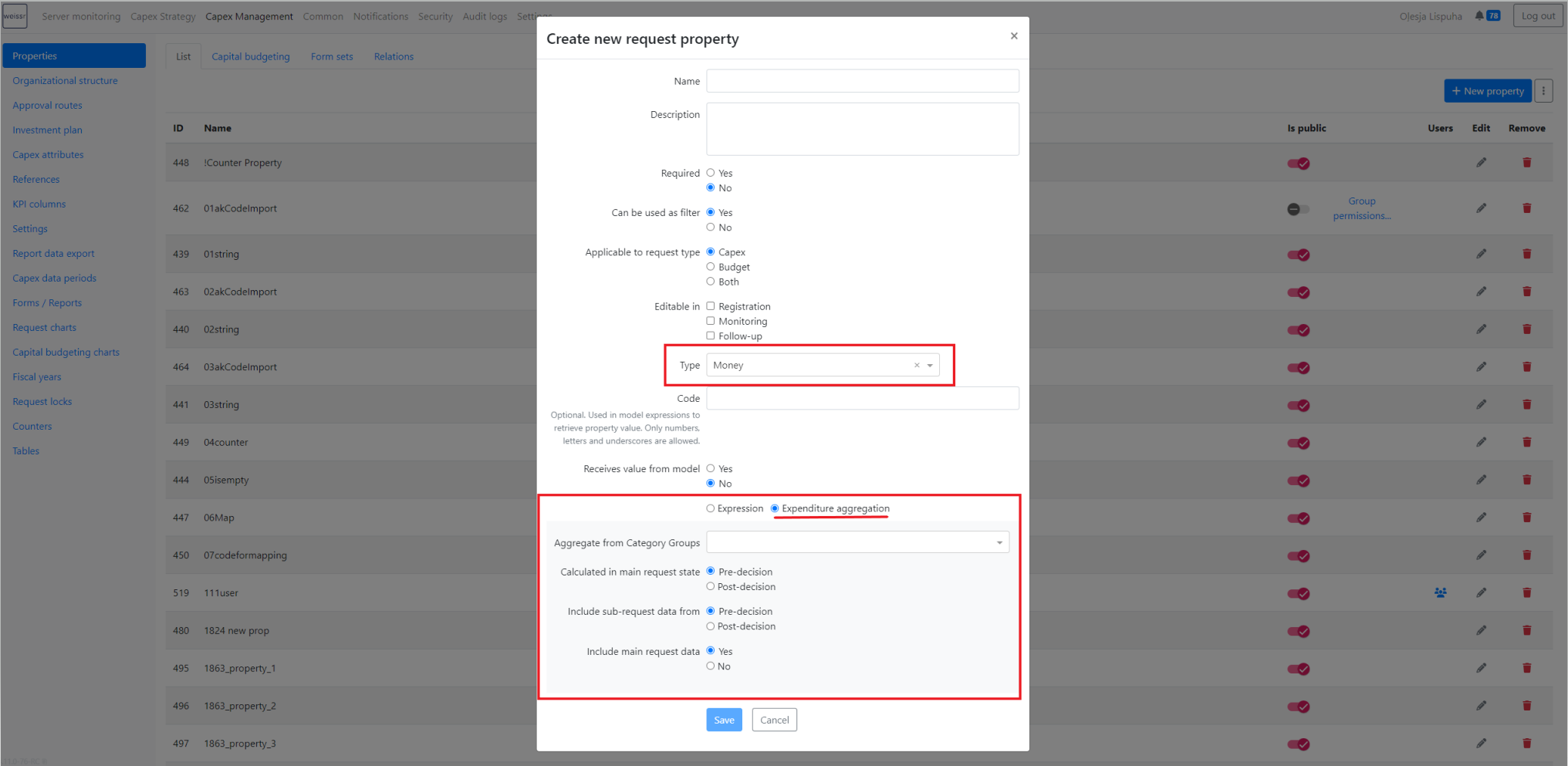Delete the 01akCodeImport property via trash icon
This screenshot has width=1568, height=766.
[1526, 208]
